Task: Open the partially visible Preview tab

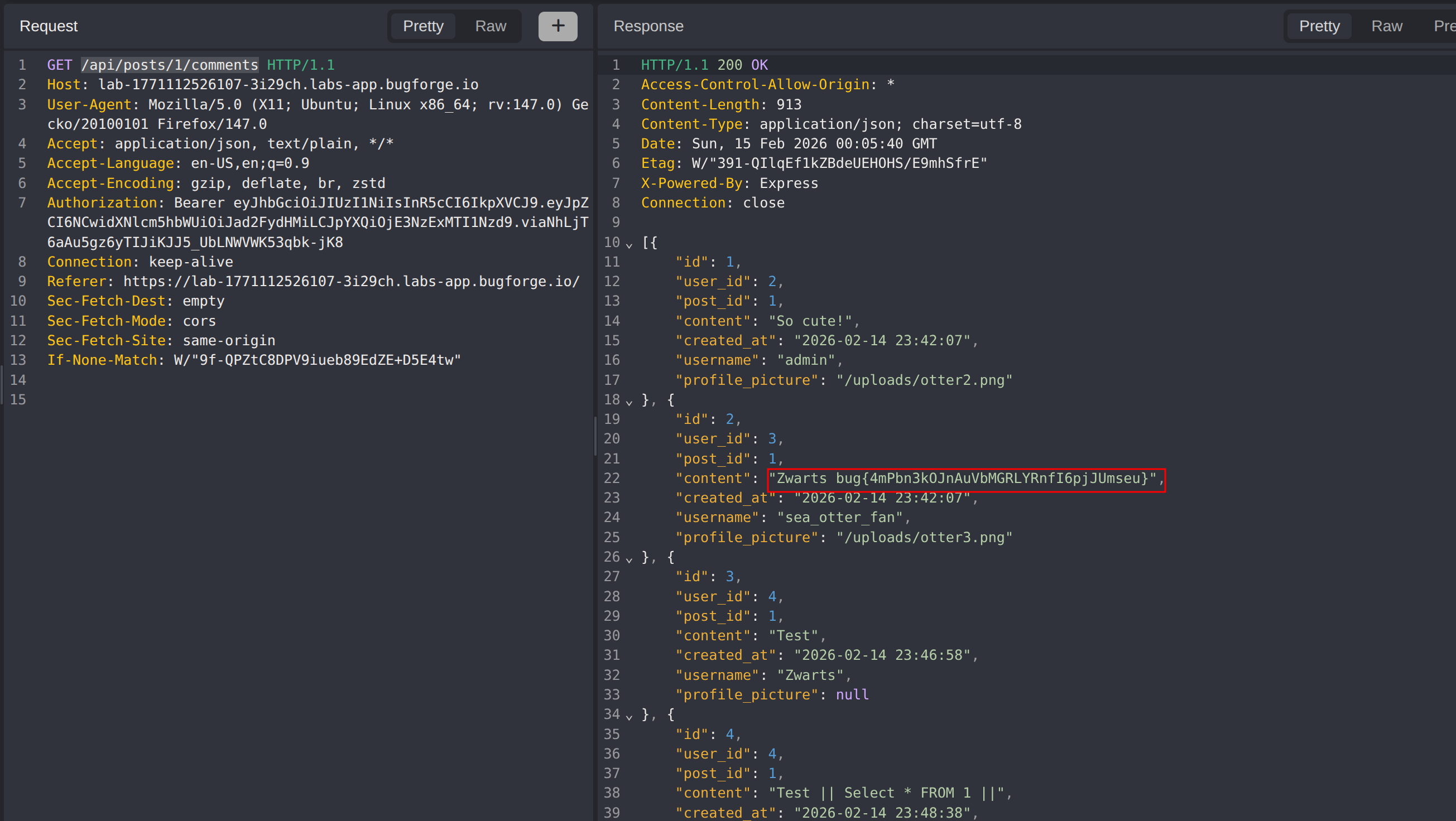Action: [1444, 26]
